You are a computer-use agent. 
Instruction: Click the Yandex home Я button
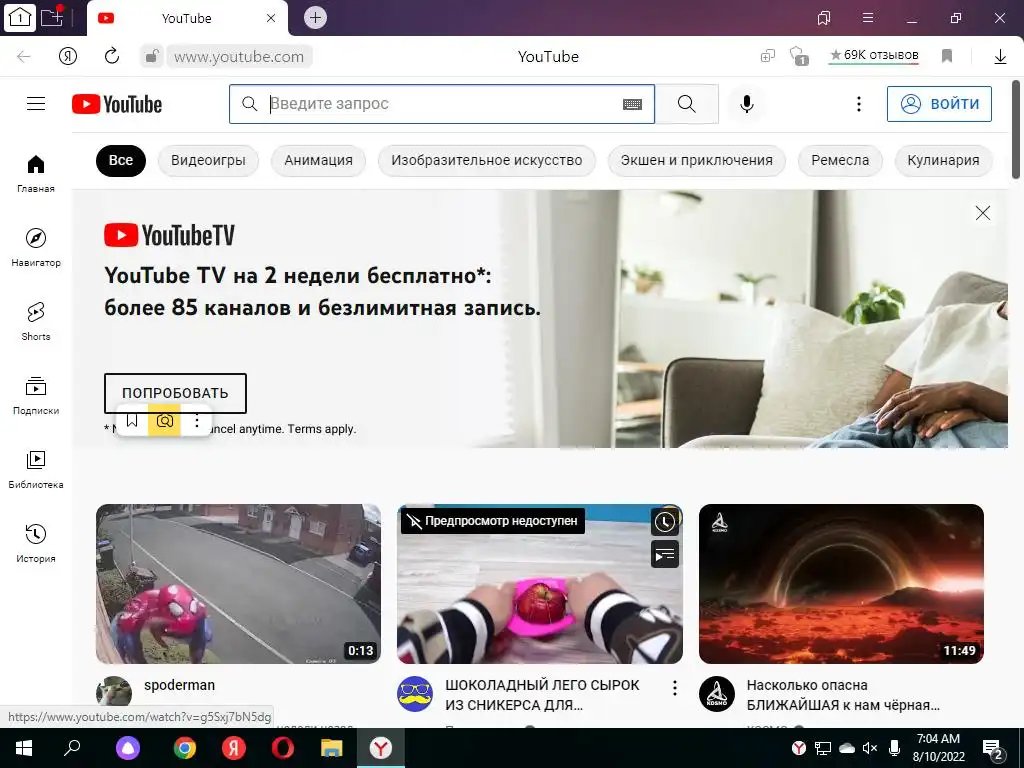68,57
